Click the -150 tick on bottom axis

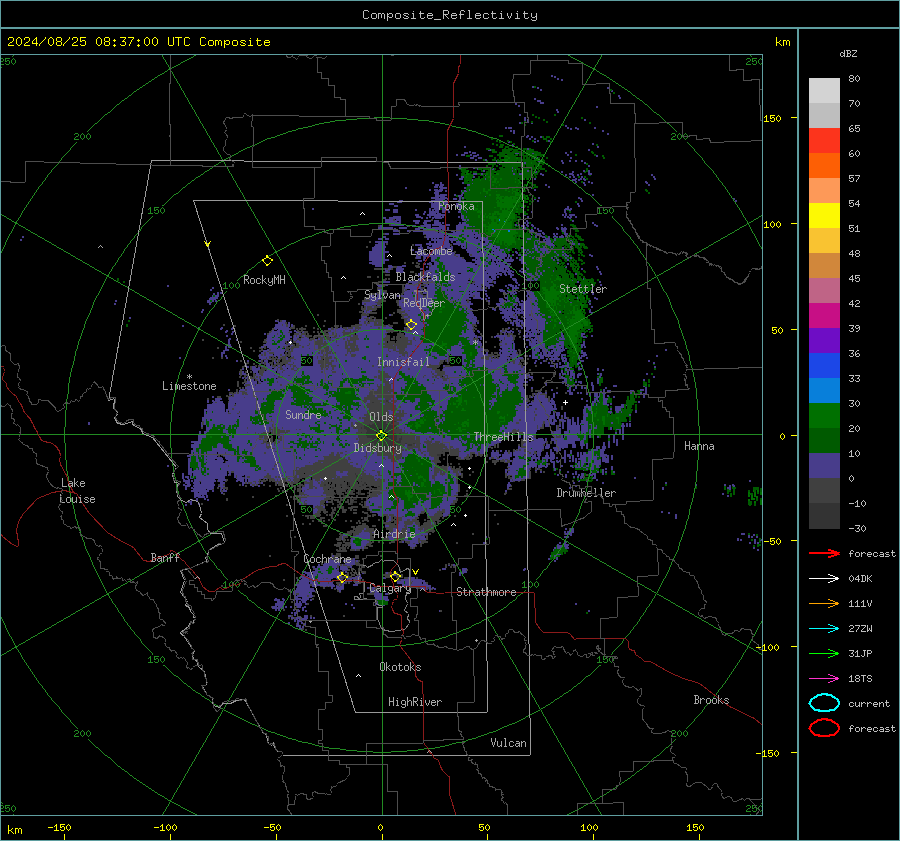coord(59,827)
